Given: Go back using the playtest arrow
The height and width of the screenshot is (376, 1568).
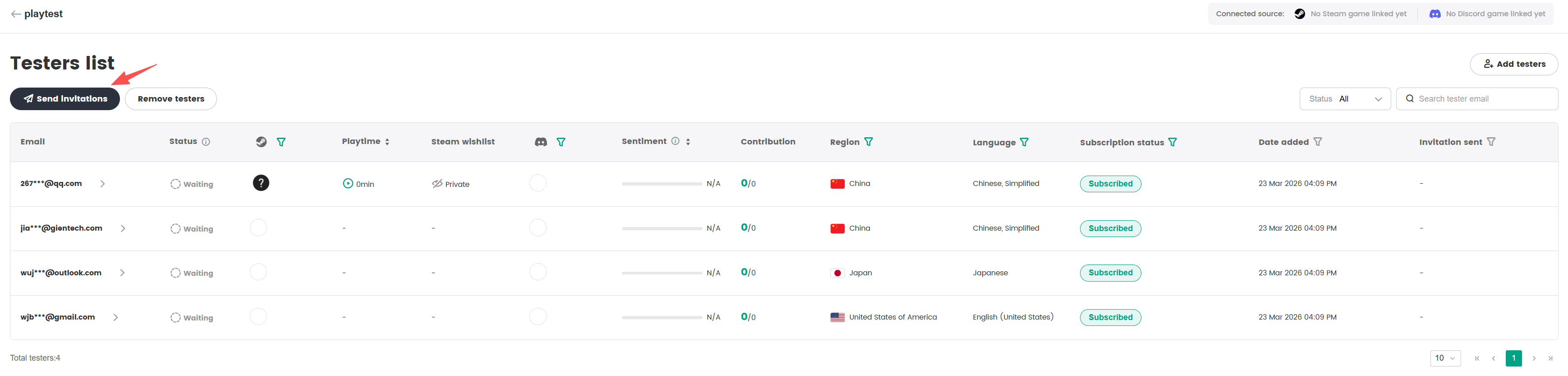Looking at the screenshot, I should [x=16, y=14].
